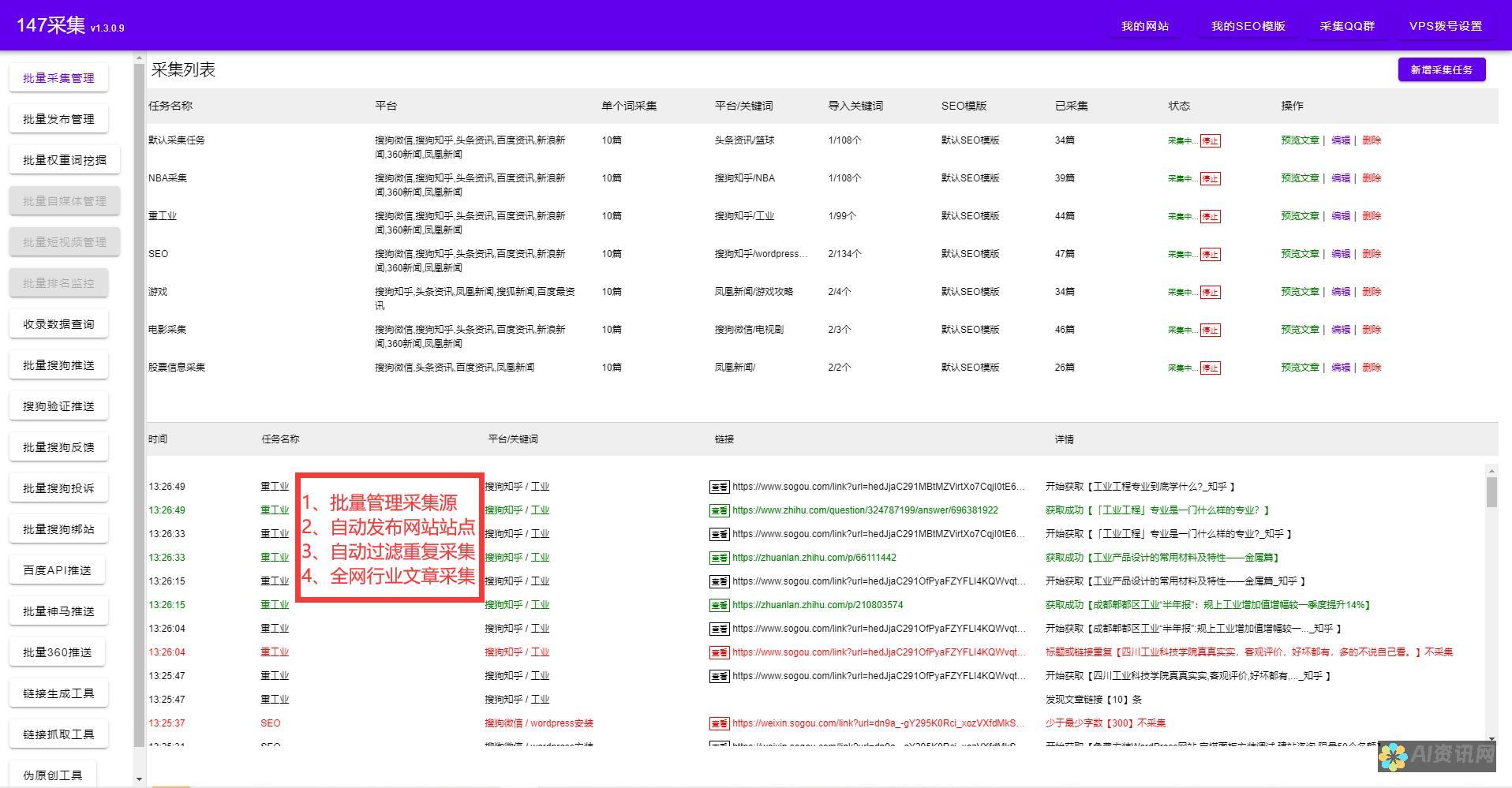Stop the 游戏 collection task
This screenshot has width=1512, height=788.
1210,293
